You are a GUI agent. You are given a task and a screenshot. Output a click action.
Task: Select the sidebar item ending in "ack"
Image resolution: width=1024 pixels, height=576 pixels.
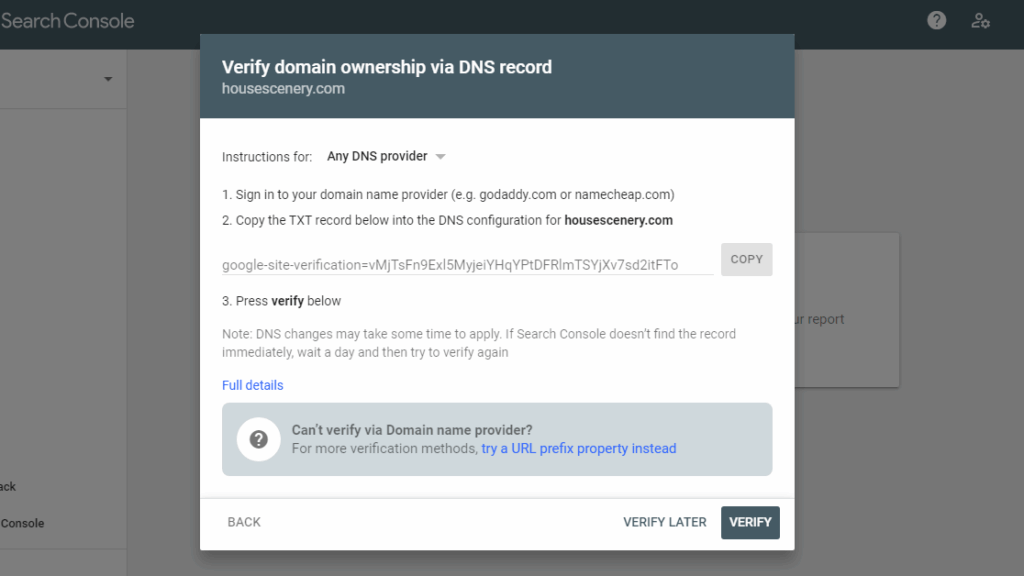click(x=8, y=487)
